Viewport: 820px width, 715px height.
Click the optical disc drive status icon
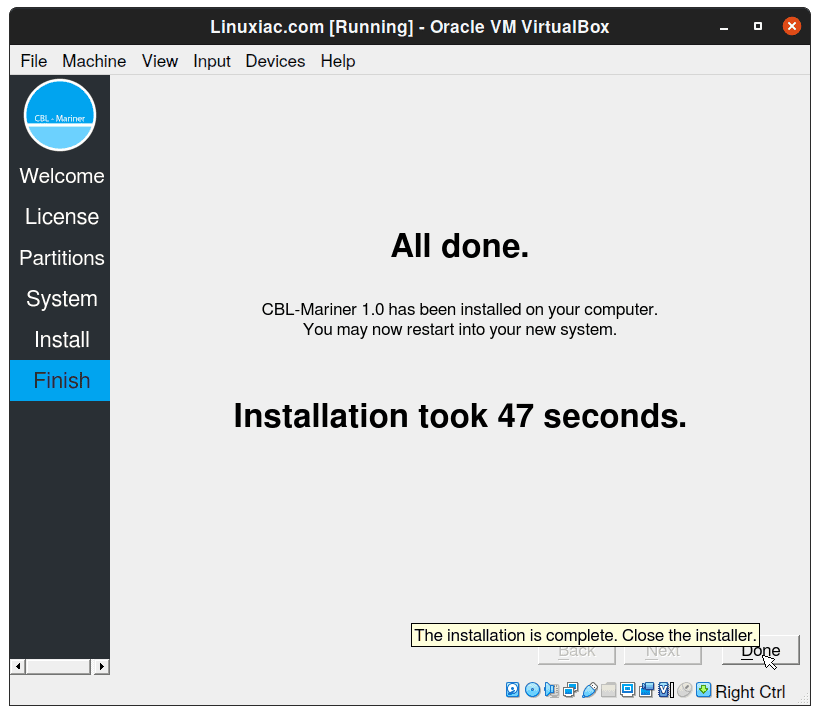click(532, 690)
